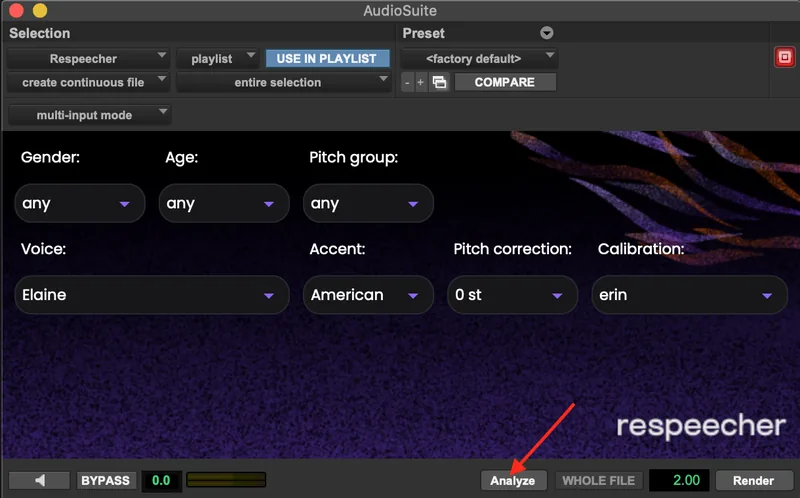Screen dimensions: 800x498
Task: Click the preview speaker icon
Action: point(39,480)
